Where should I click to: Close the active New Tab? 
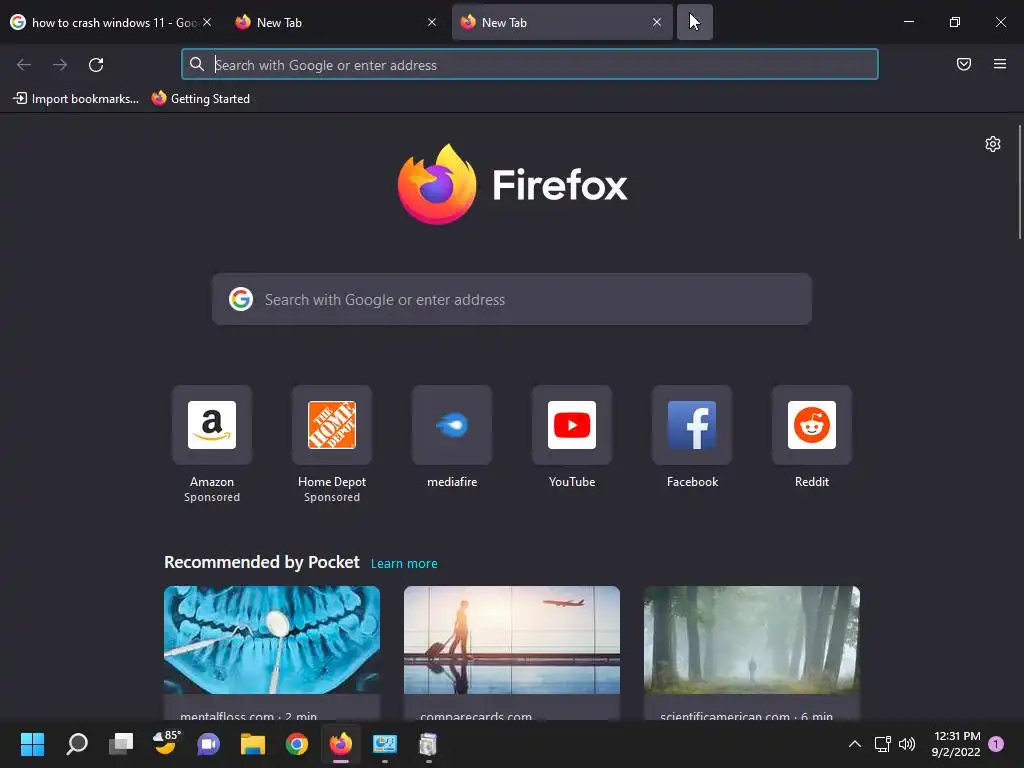click(656, 22)
